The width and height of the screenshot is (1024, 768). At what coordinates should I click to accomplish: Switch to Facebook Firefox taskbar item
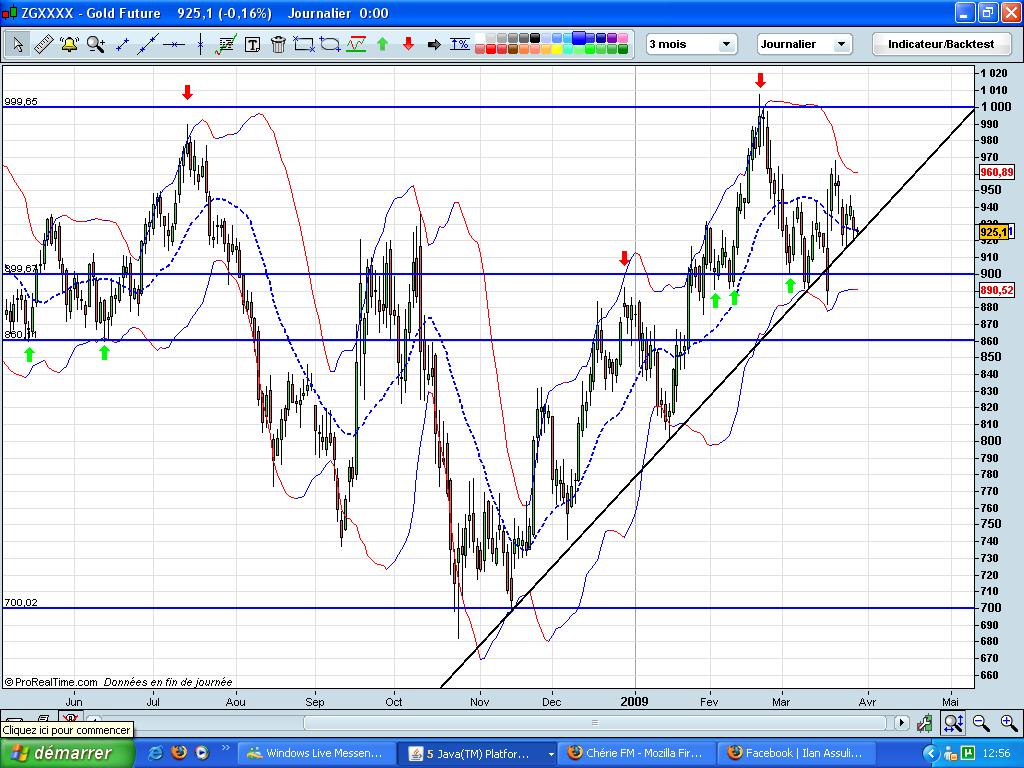[x=798, y=753]
